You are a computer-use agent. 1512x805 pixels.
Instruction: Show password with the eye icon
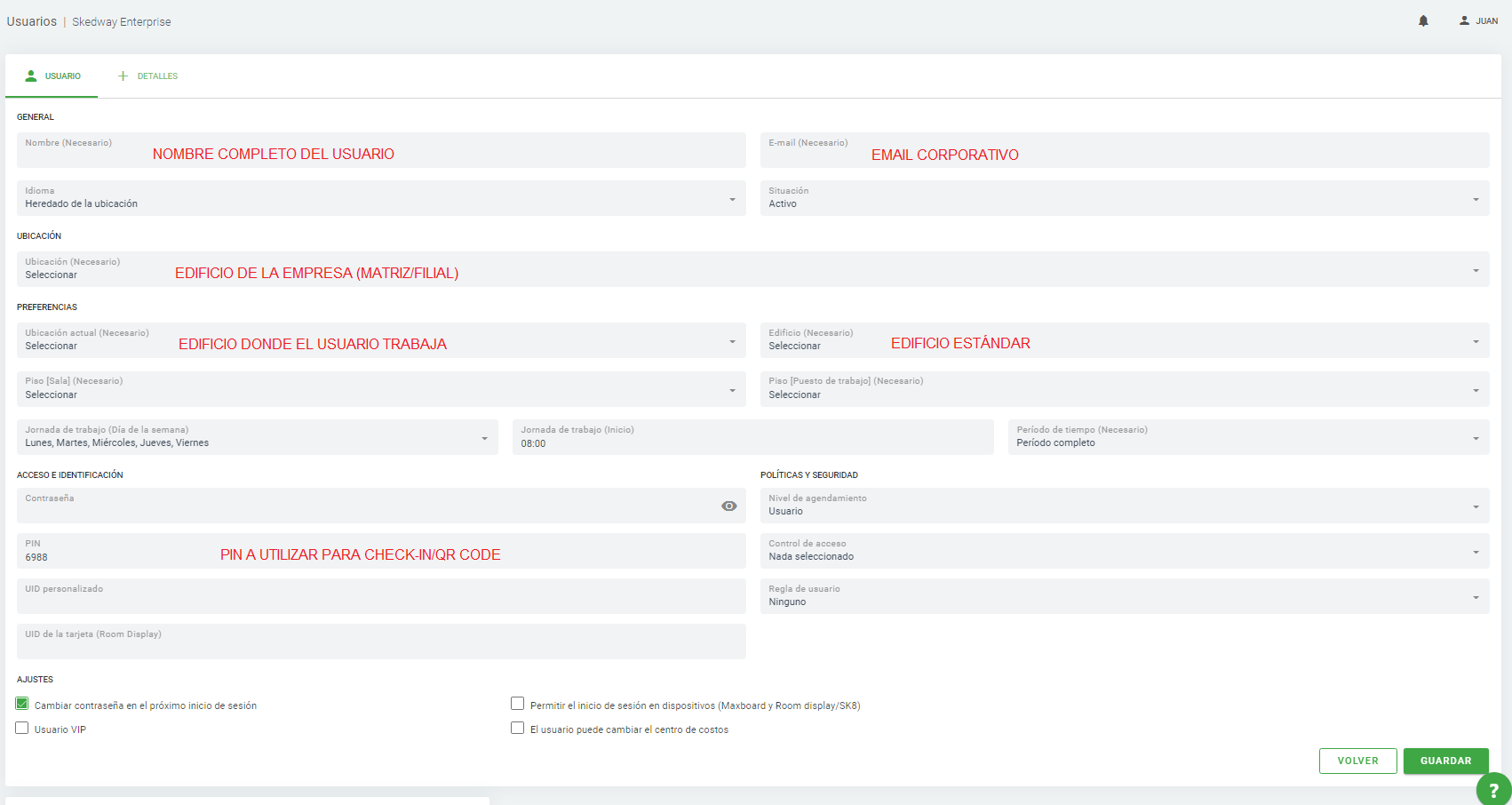[728, 506]
